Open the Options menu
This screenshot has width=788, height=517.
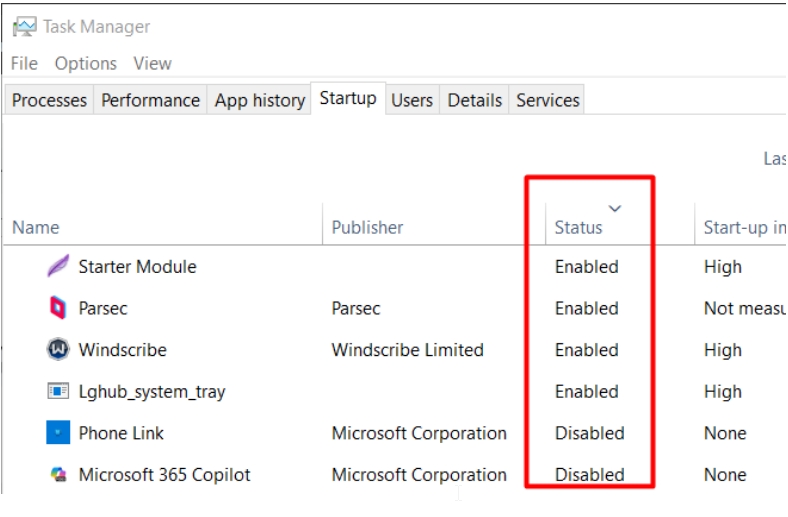[86, 63]
